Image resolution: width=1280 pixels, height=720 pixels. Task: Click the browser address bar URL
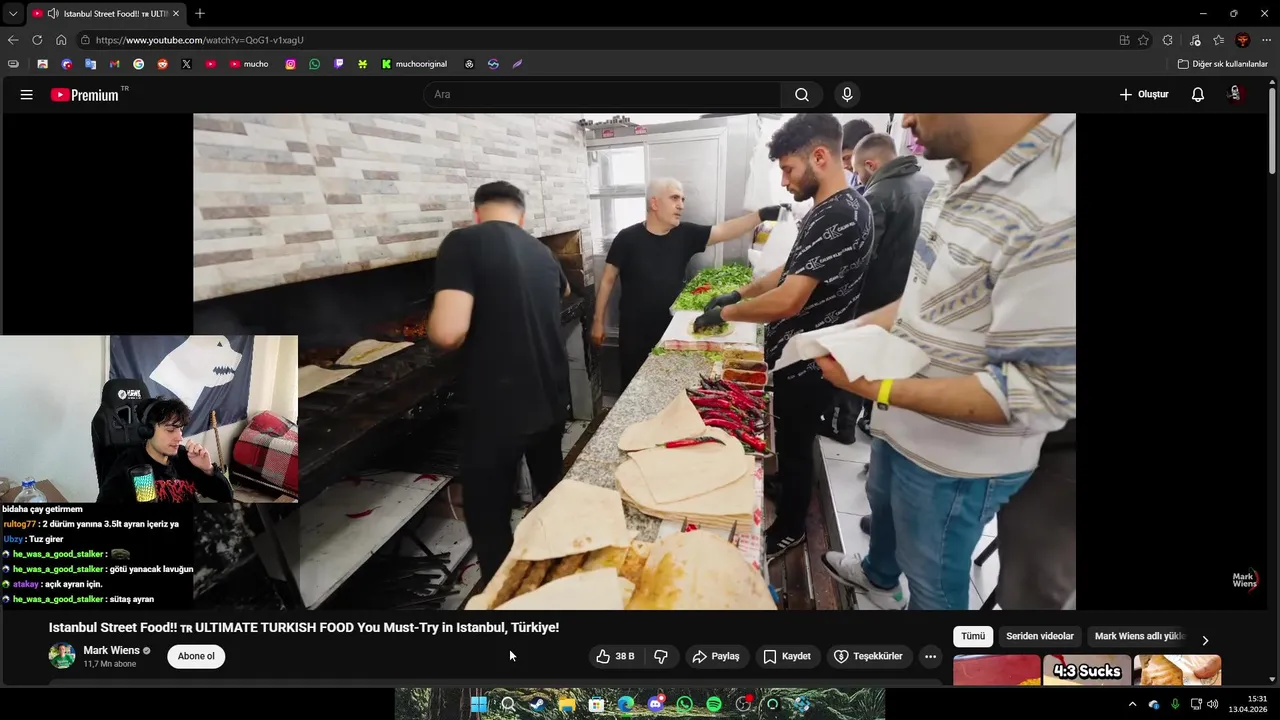(x=199, y=40)
